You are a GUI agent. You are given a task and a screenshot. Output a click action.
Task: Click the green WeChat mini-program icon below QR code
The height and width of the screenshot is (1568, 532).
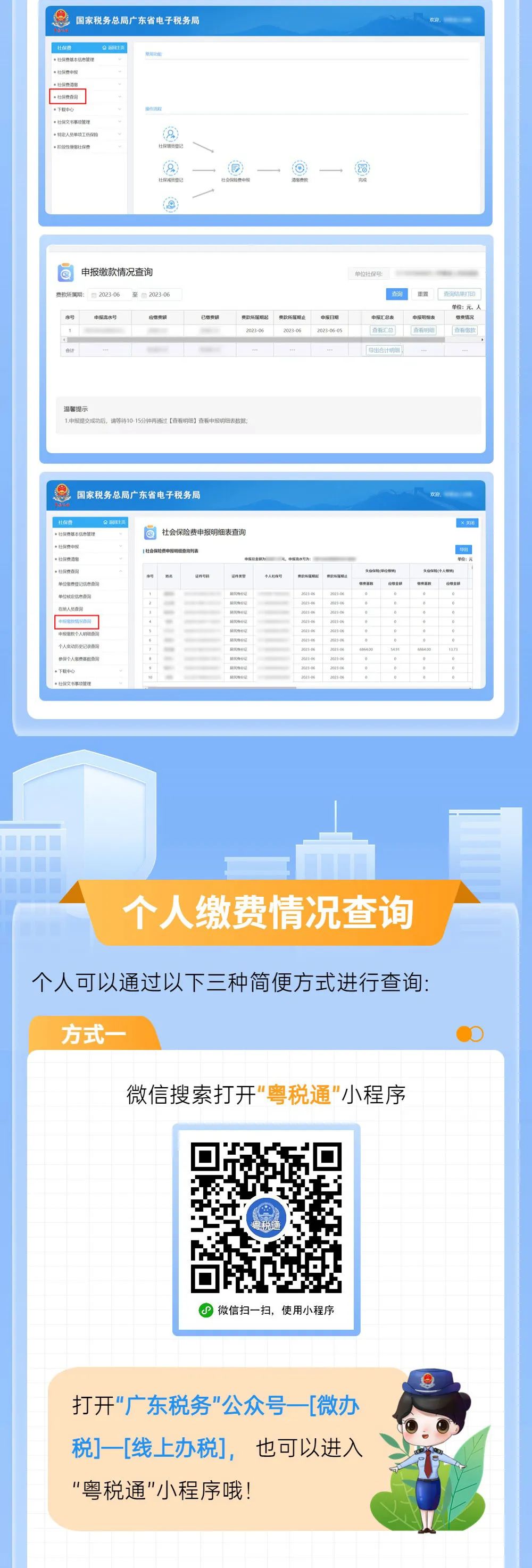pyautogui.click(x=206, y=1311)
